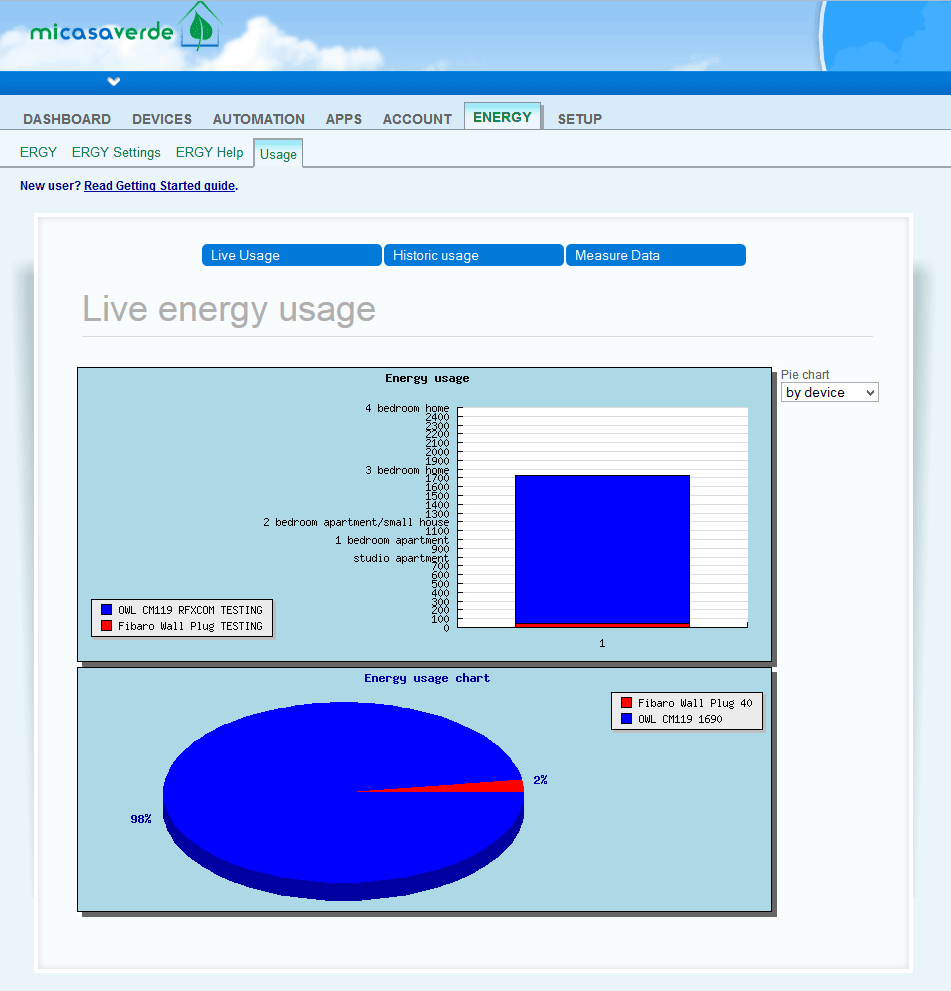This screenshot has width=951, height=991.
Task: Click the Read Getting Started guide link
Action: pyautogui.click(x=159, y=186)
